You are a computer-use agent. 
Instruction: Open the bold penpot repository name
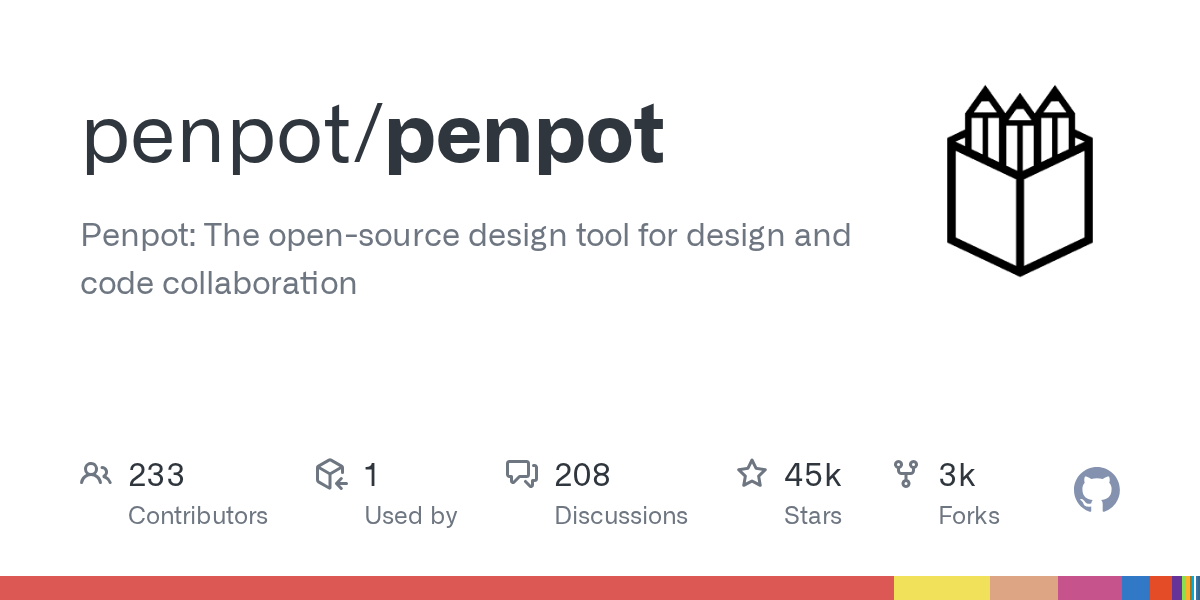pyautogui.click(x=524, y=135)
